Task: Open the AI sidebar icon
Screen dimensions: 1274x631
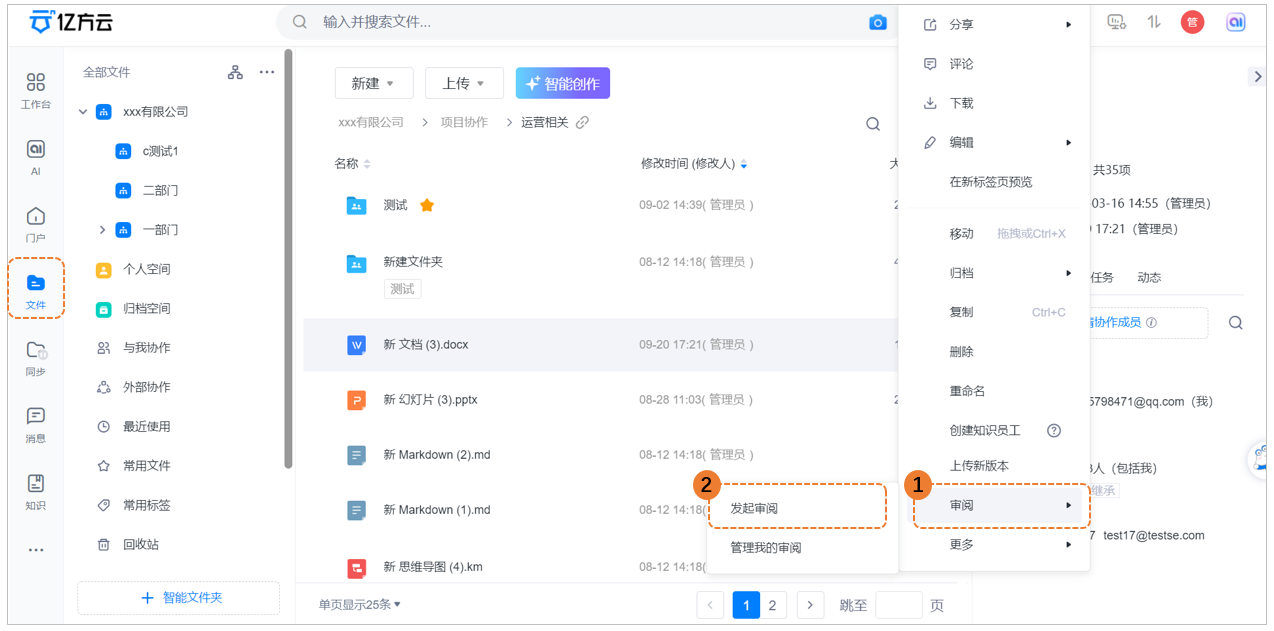Action: 36,155
